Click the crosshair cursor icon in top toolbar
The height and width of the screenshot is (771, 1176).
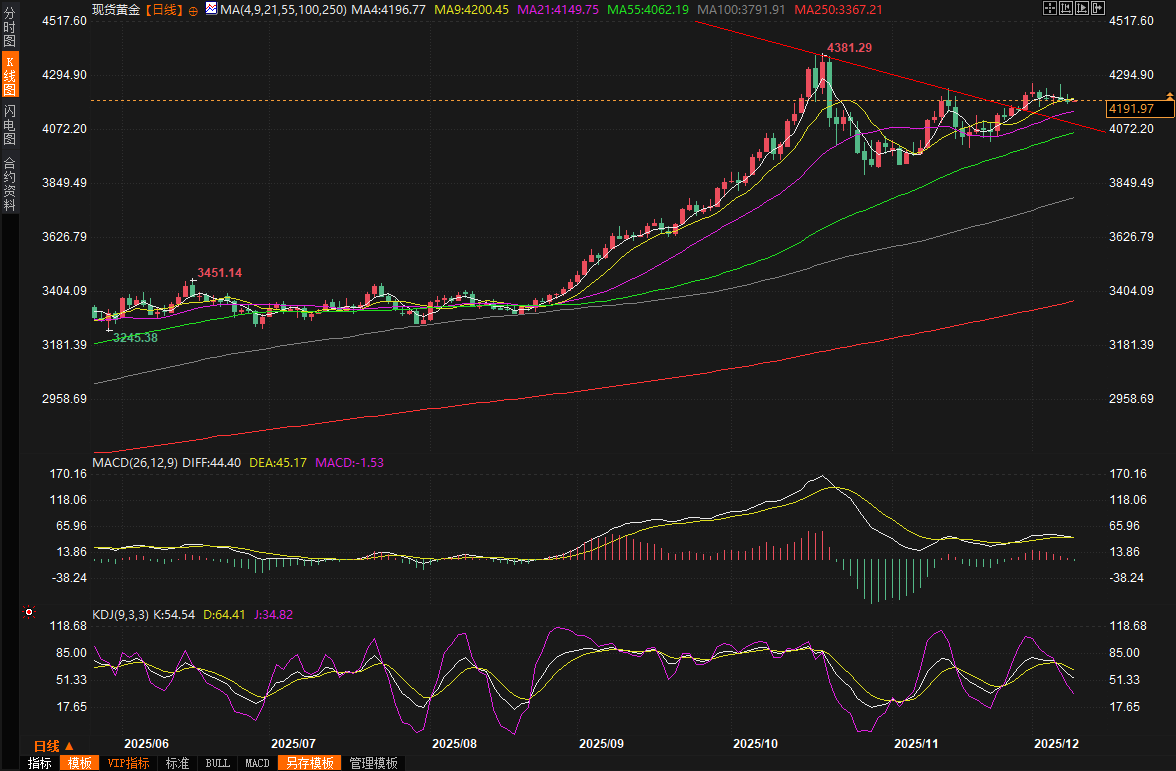[1048, 8]
